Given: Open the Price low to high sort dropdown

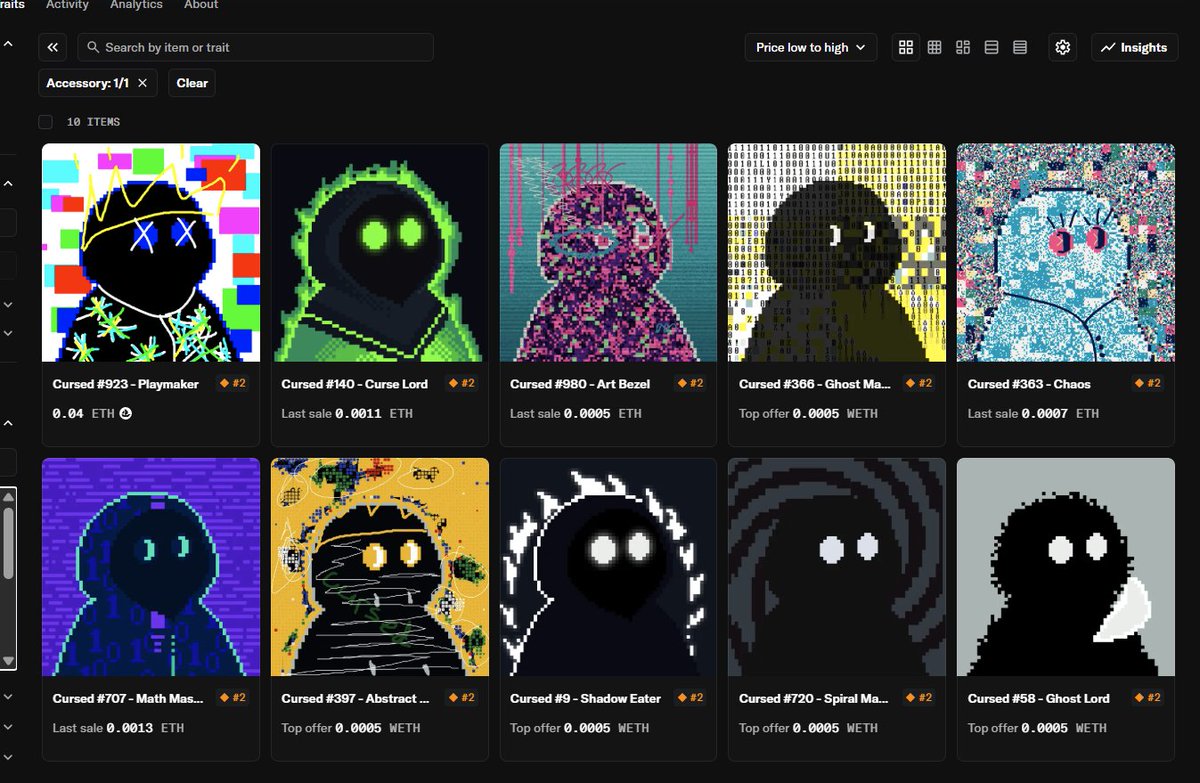Looking at the screenshot, I should [810, 47].
